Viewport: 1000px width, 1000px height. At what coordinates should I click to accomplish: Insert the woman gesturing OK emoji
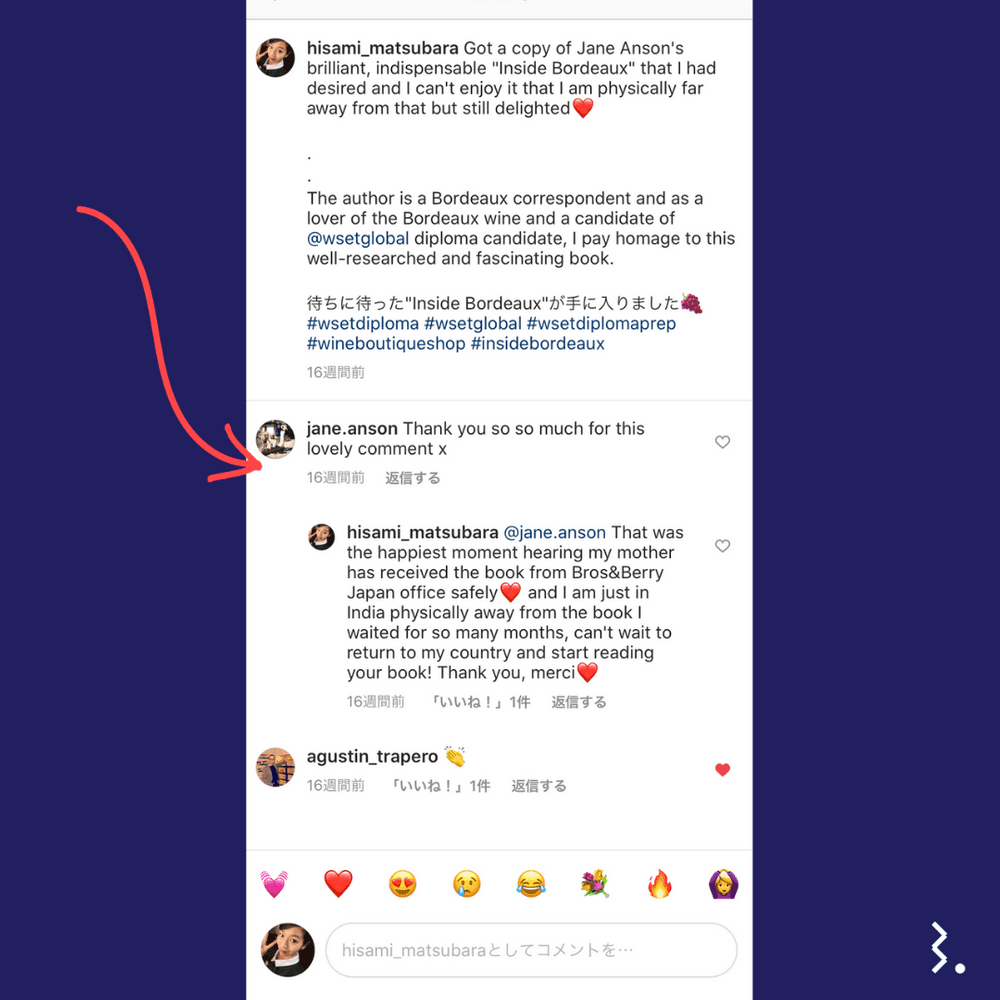click(x=724, y=884)
